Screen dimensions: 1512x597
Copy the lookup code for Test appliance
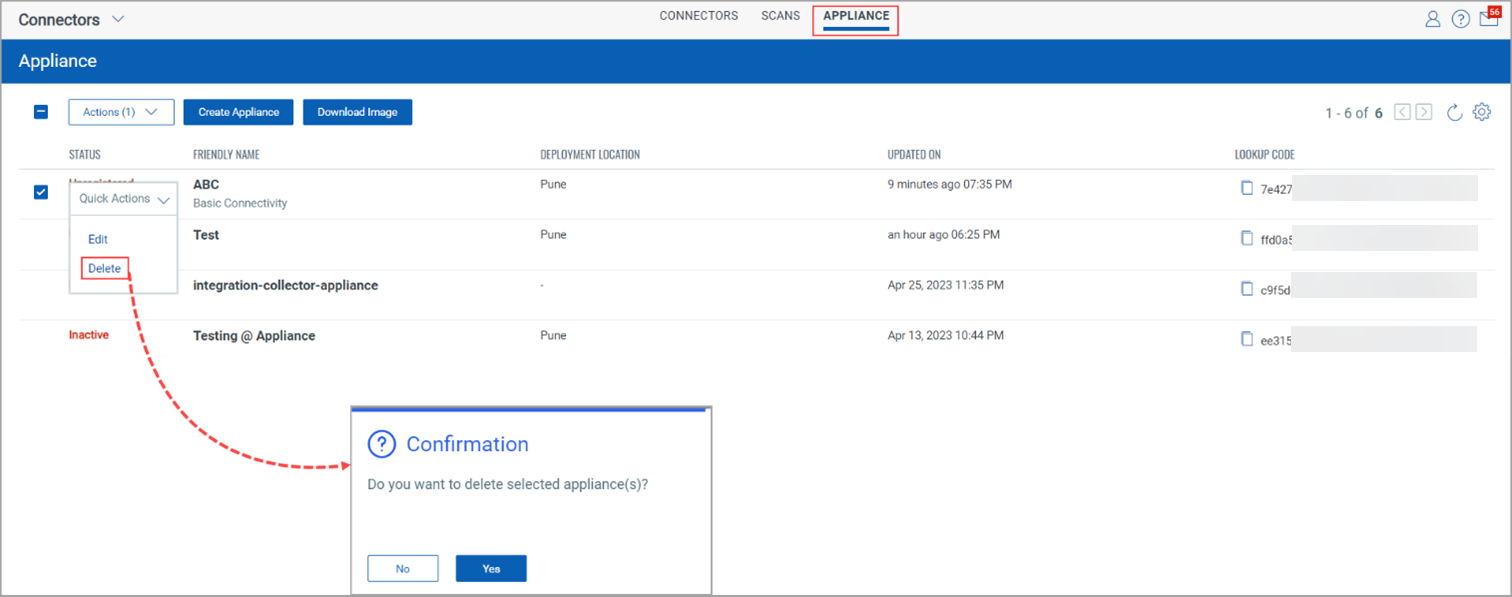1247,238
